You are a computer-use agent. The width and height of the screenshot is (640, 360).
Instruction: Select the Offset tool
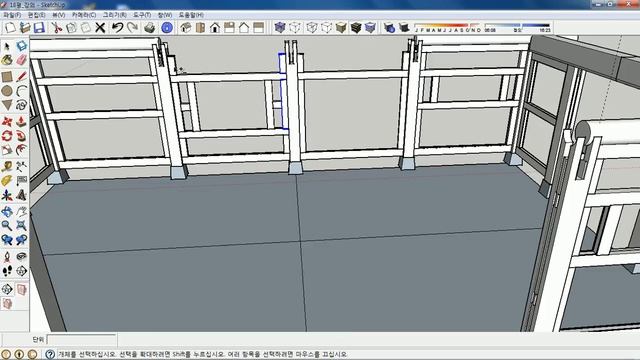click(x=22, y=150)
